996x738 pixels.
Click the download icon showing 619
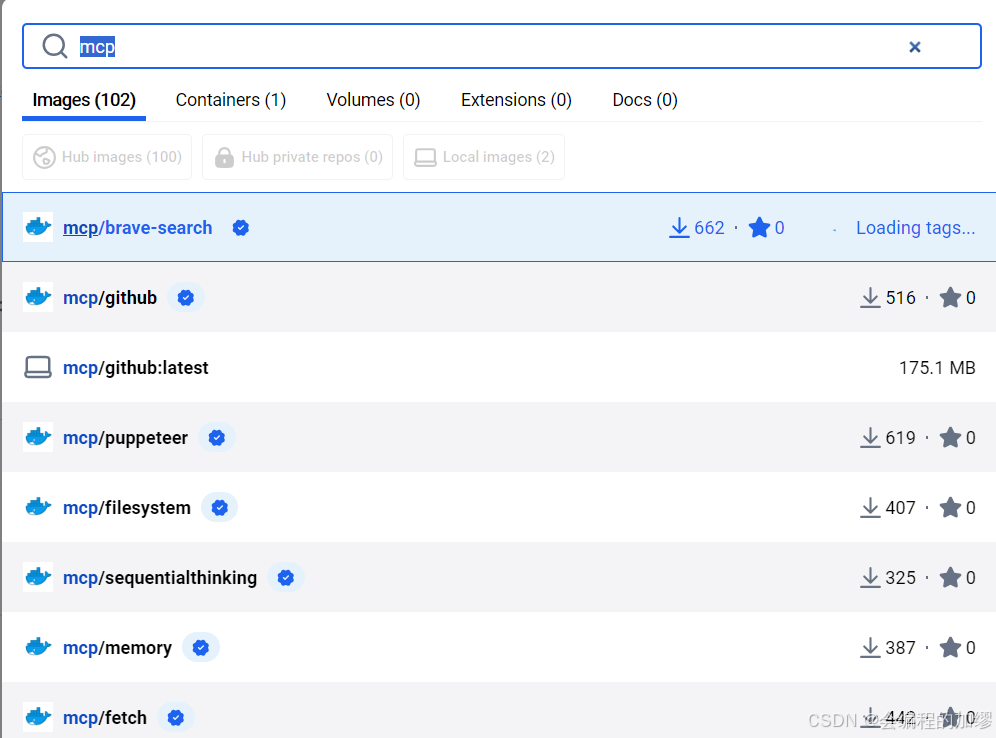pos(870,438)
